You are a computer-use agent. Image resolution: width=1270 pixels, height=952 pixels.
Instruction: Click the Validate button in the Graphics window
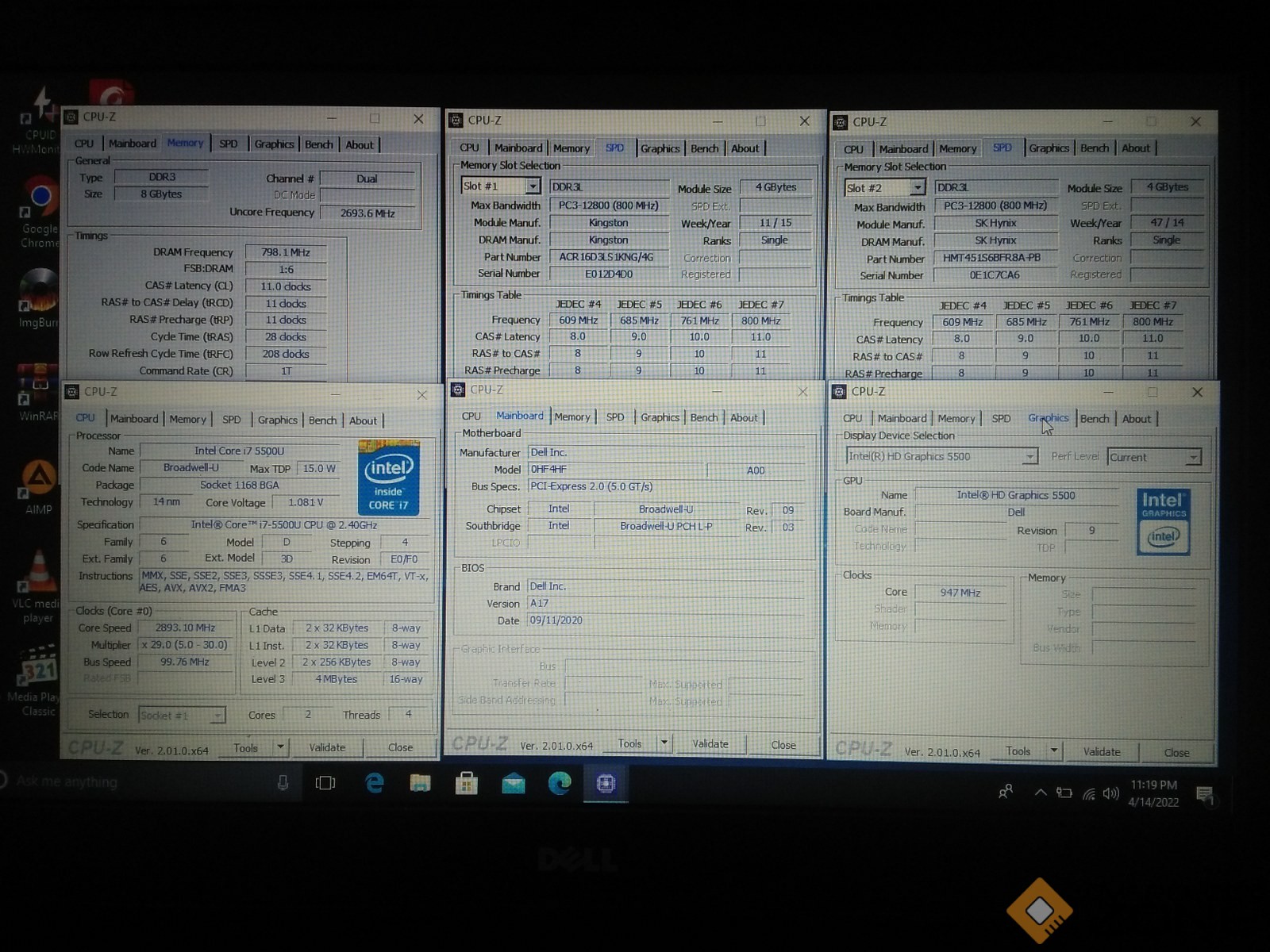1102,751
